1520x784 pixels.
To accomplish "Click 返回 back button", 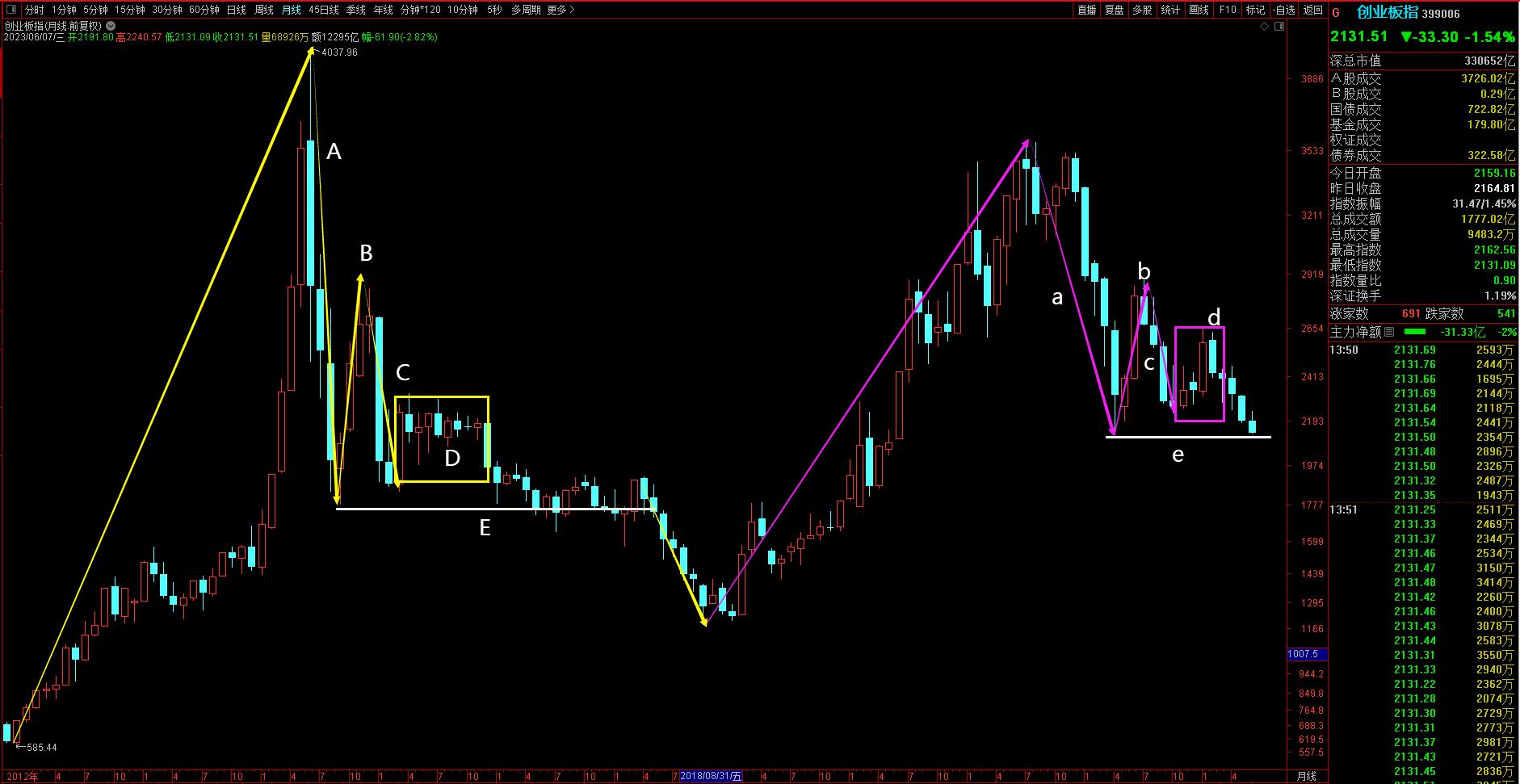I will (x=1314, y=10).
